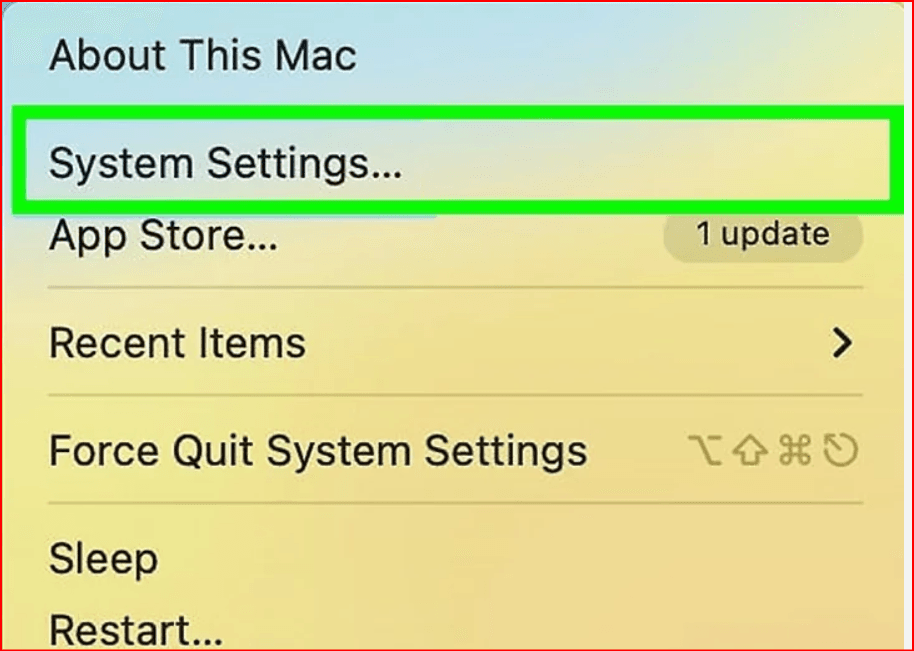Click the separator line below App Store

pos(455,288)
